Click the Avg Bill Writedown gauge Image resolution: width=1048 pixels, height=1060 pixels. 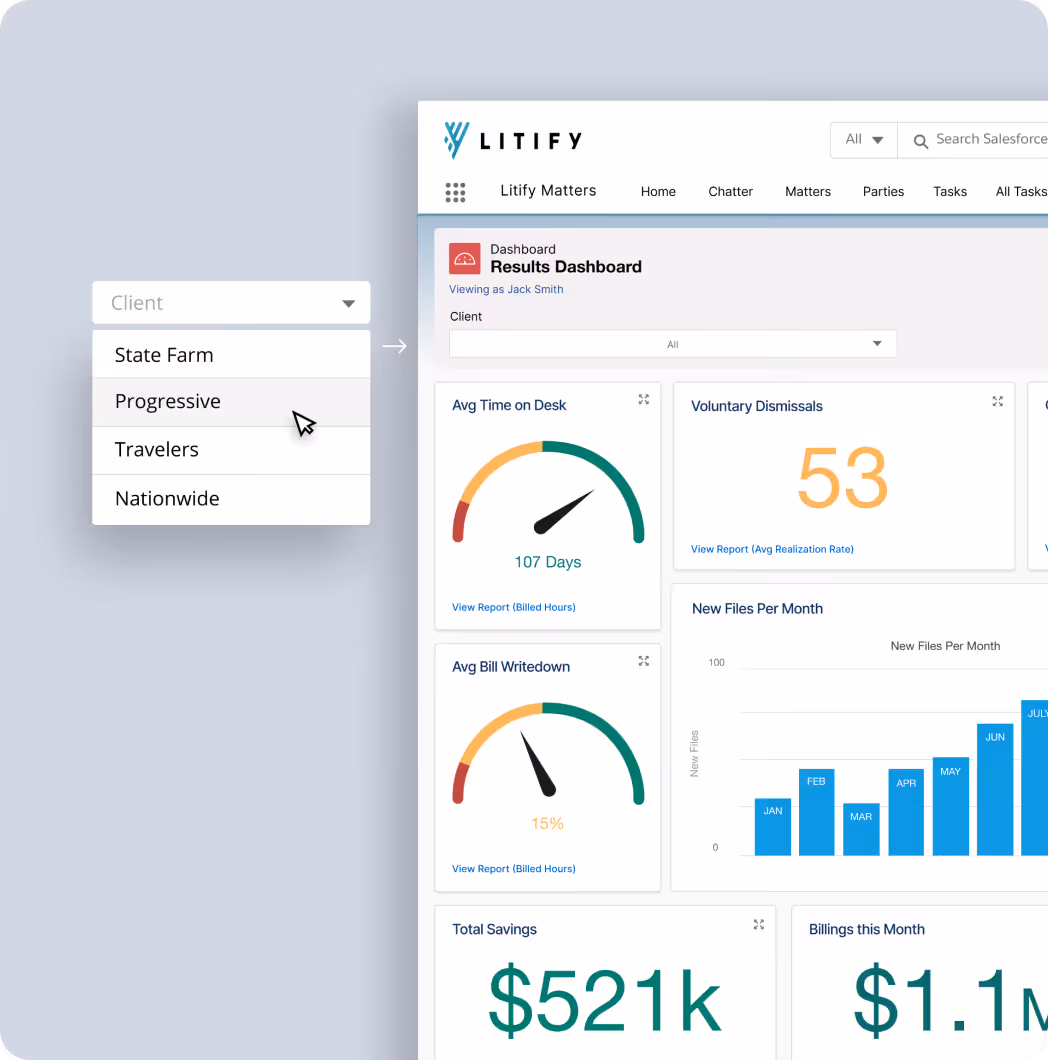pyautogui.click(x=548, y=754)
